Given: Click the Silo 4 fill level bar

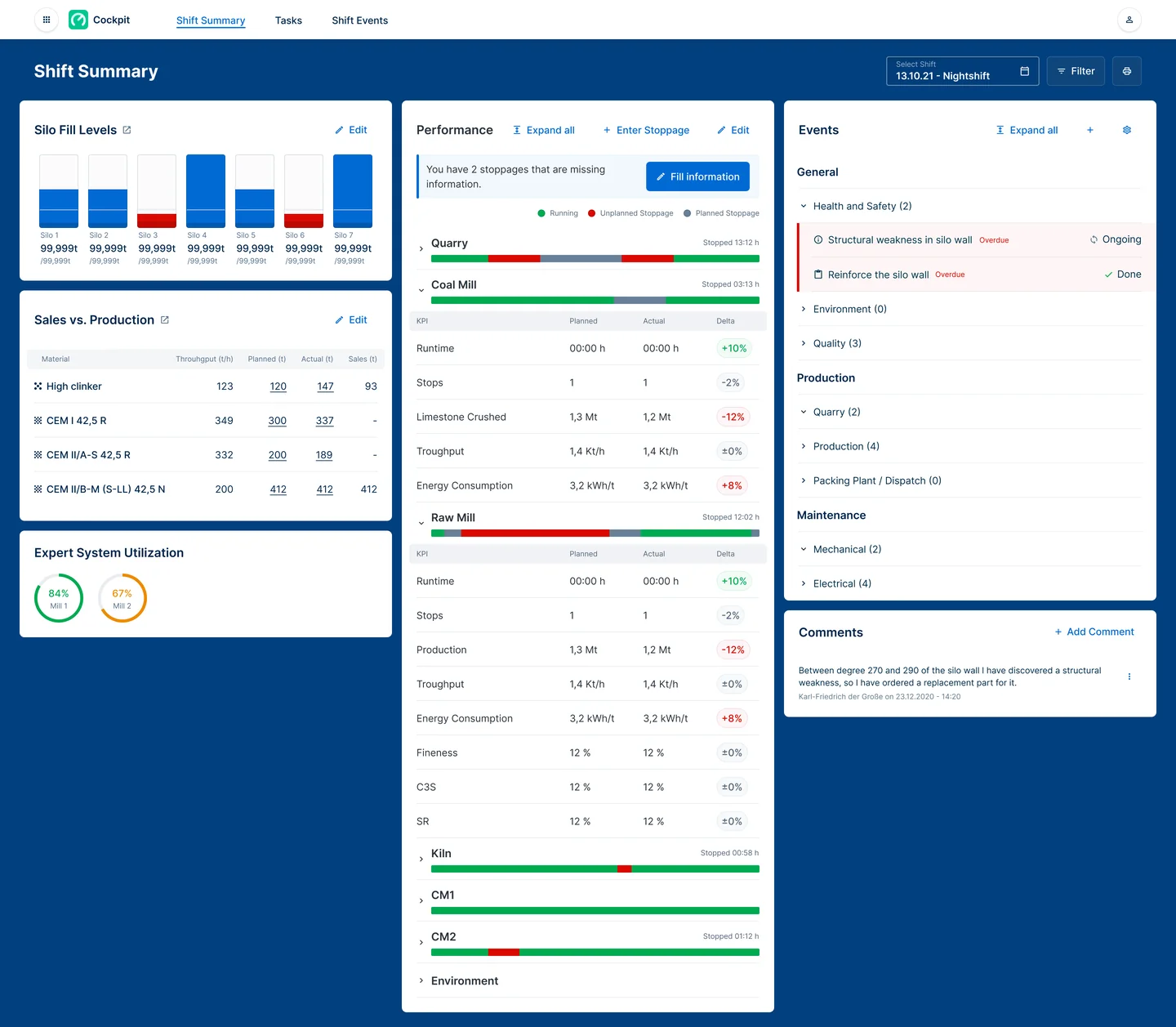Looking at the screenshot, I should click(206, 191).
